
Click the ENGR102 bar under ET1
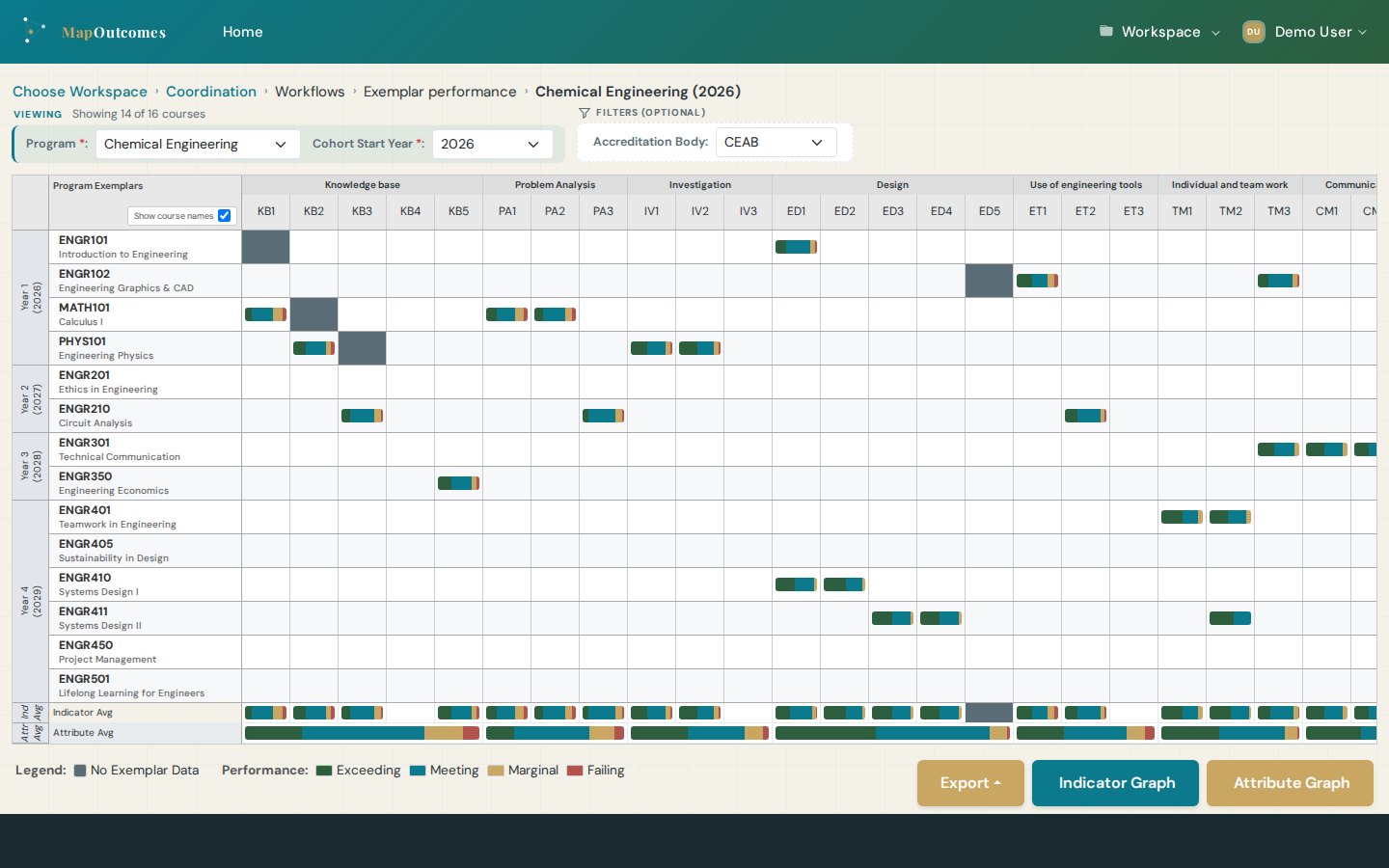coord(1037,281)
